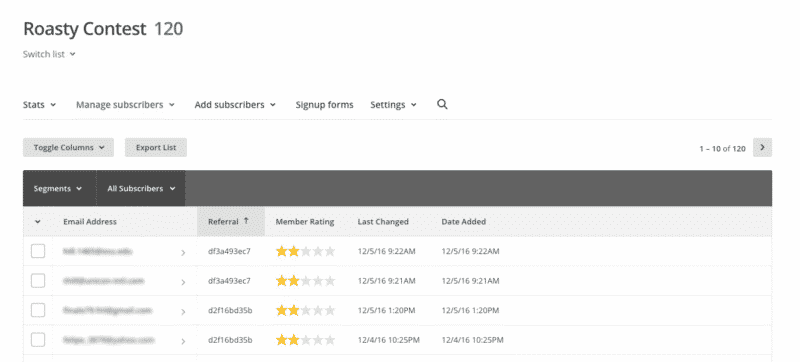Open the Stats menu
Image resolution: width=800 pixels, height=362 pixels.
39,105
